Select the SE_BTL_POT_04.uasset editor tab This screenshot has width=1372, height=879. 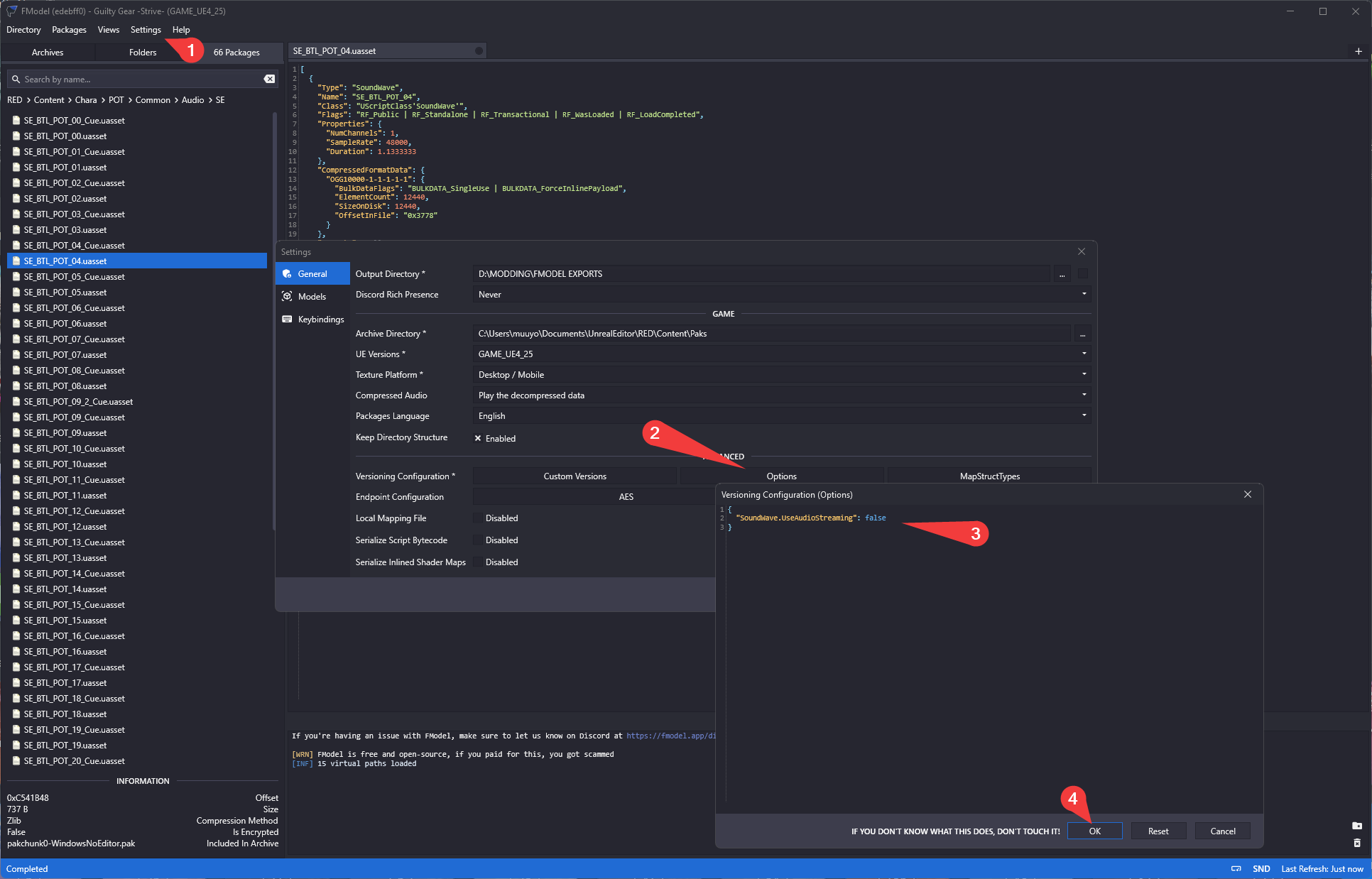click(x=387, y=51)
